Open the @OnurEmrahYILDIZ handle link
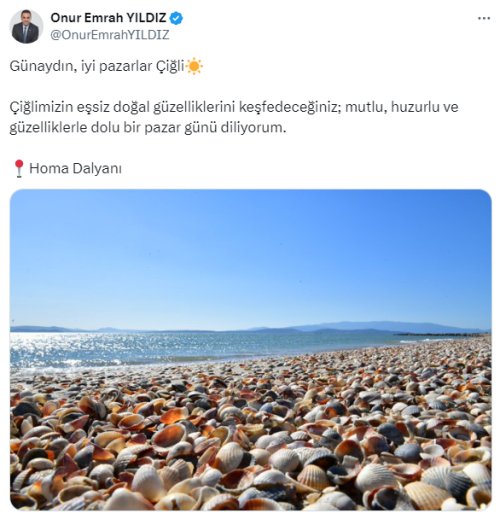This screenshot has height=519, width=500. pos(110,35)
